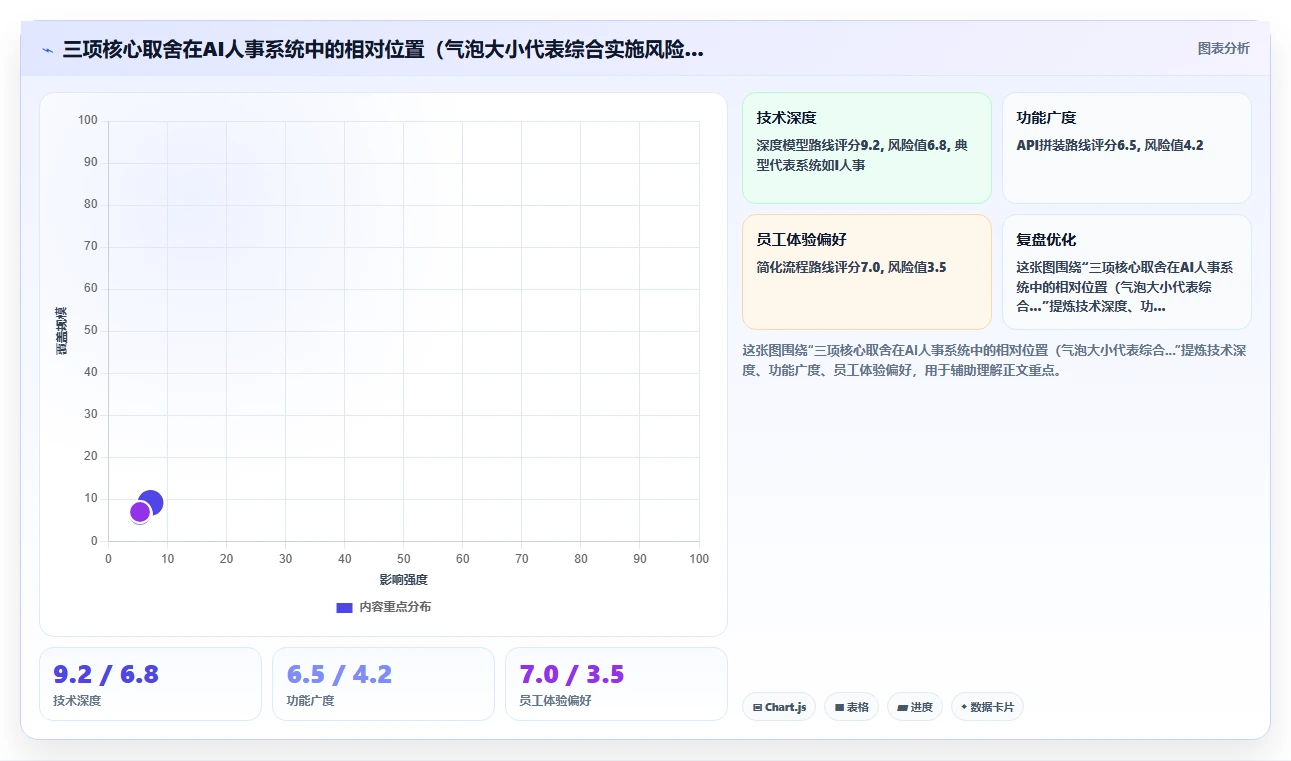The image size is (1291, 761).
Task: Click the 进度 tag
Action: point(915,707)
